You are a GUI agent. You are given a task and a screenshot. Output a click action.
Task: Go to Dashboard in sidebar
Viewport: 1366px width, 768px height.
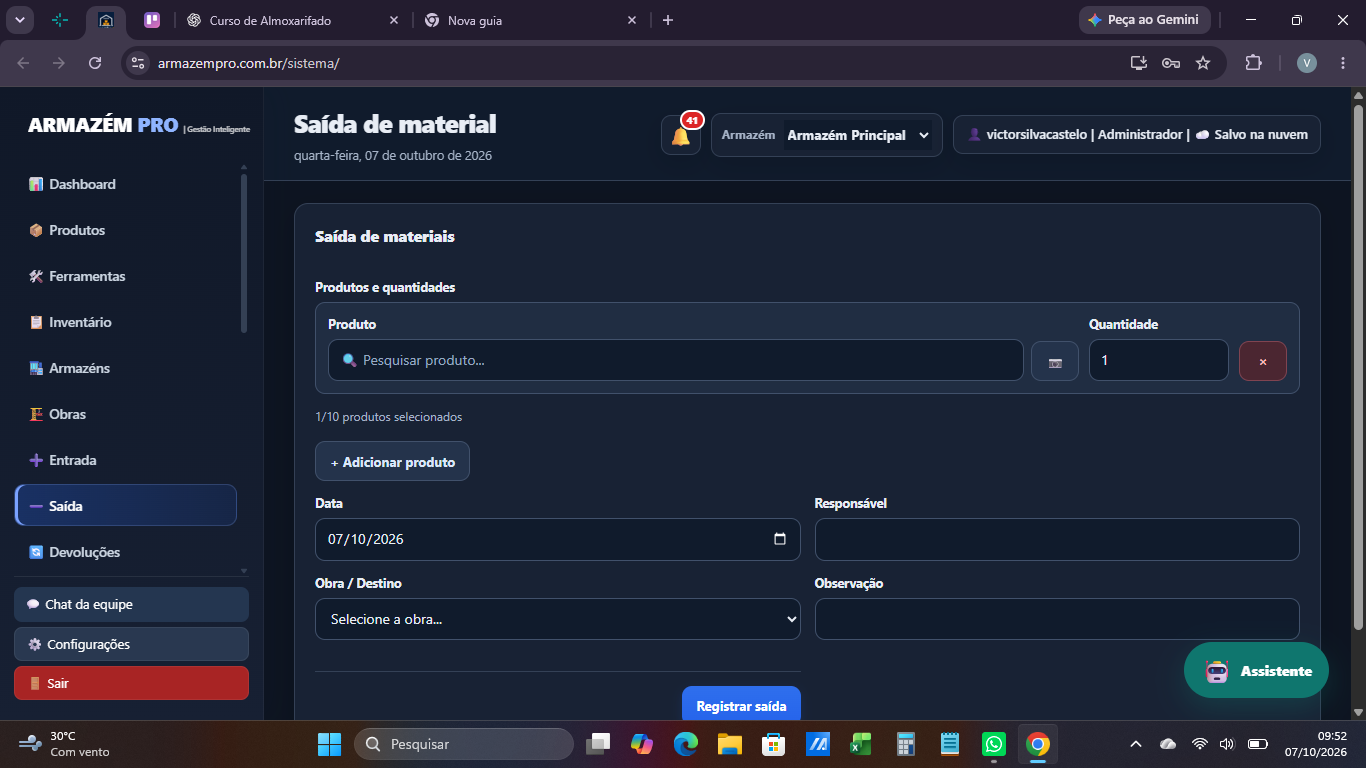126,184
